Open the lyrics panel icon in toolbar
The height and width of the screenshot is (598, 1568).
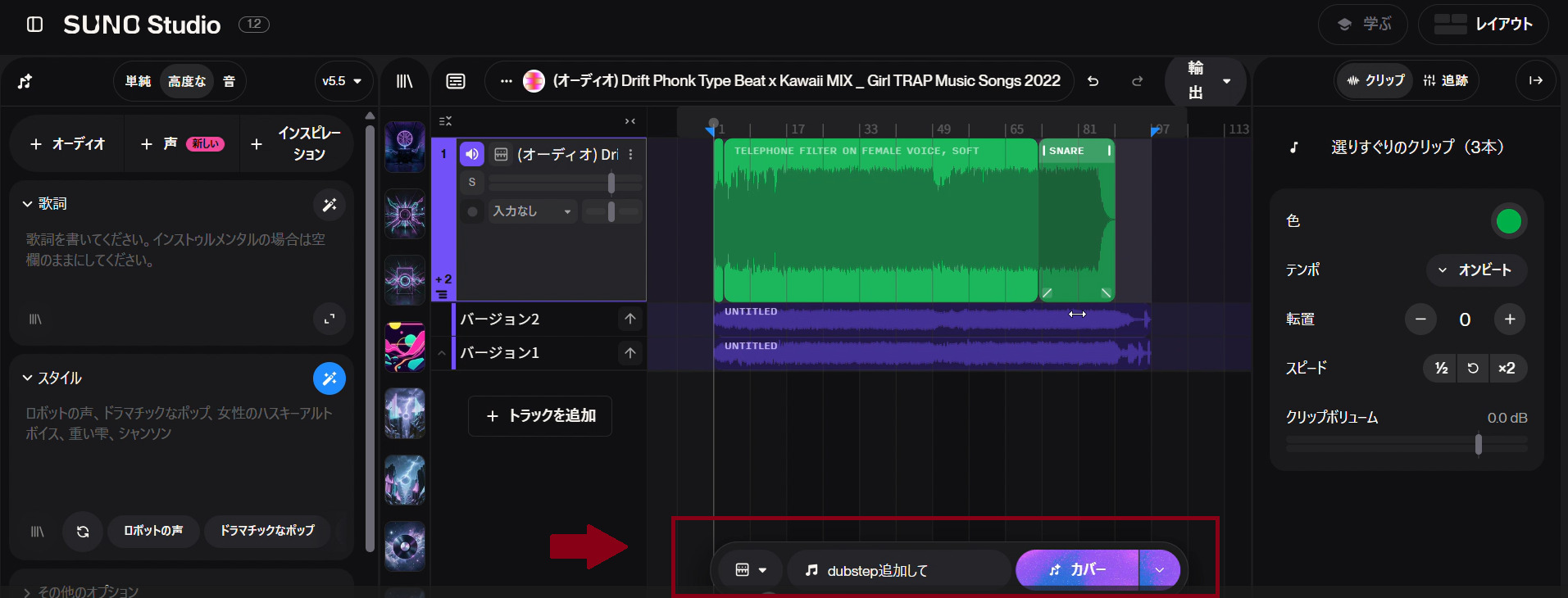[x=456, y=81]
